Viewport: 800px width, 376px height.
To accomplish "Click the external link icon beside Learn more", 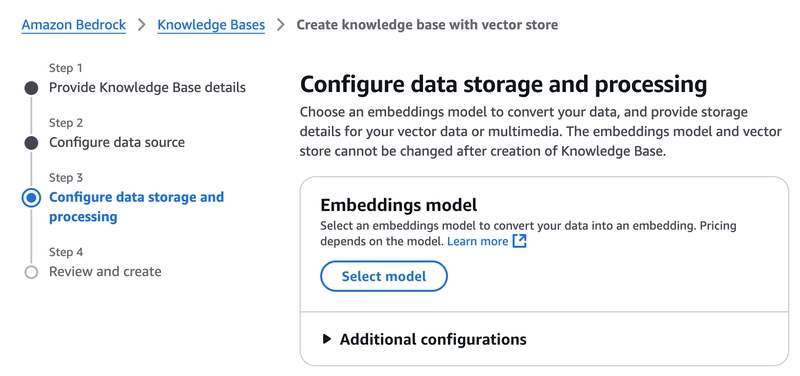I will (x=519, y=241).
